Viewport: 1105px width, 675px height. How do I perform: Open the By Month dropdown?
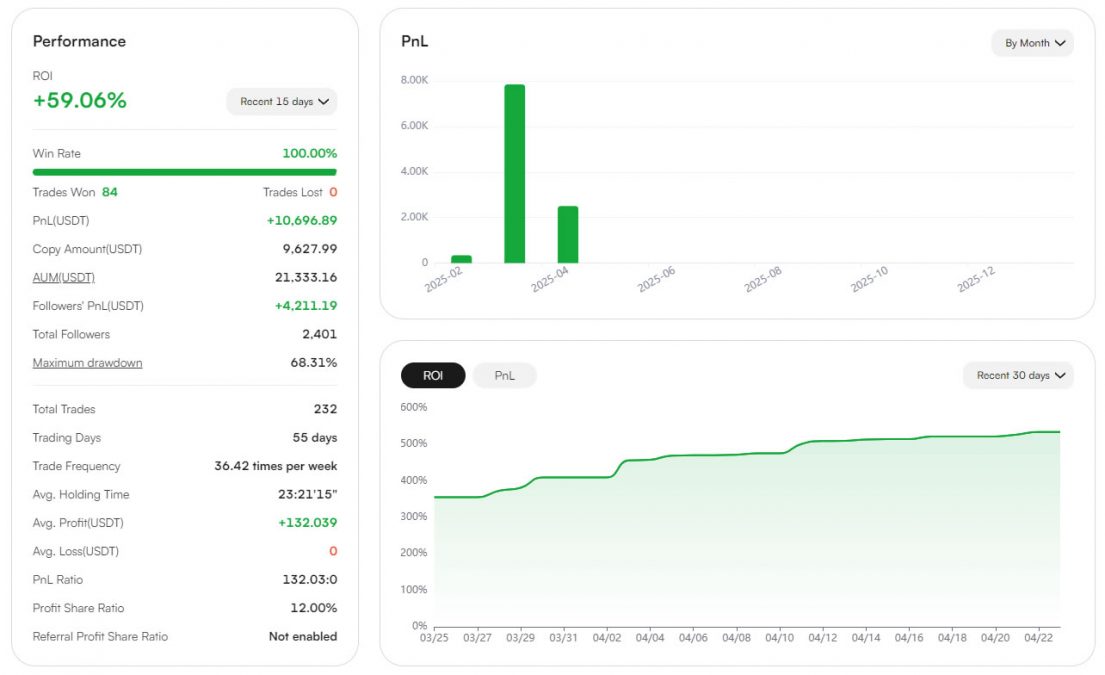point(1032,43)
